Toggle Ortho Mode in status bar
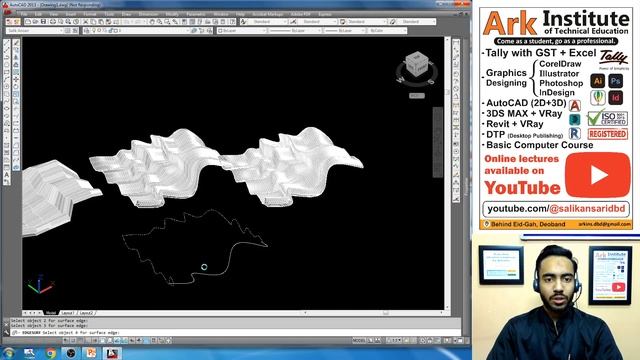This screenshot has height=360, width=640. pos(88,340)
